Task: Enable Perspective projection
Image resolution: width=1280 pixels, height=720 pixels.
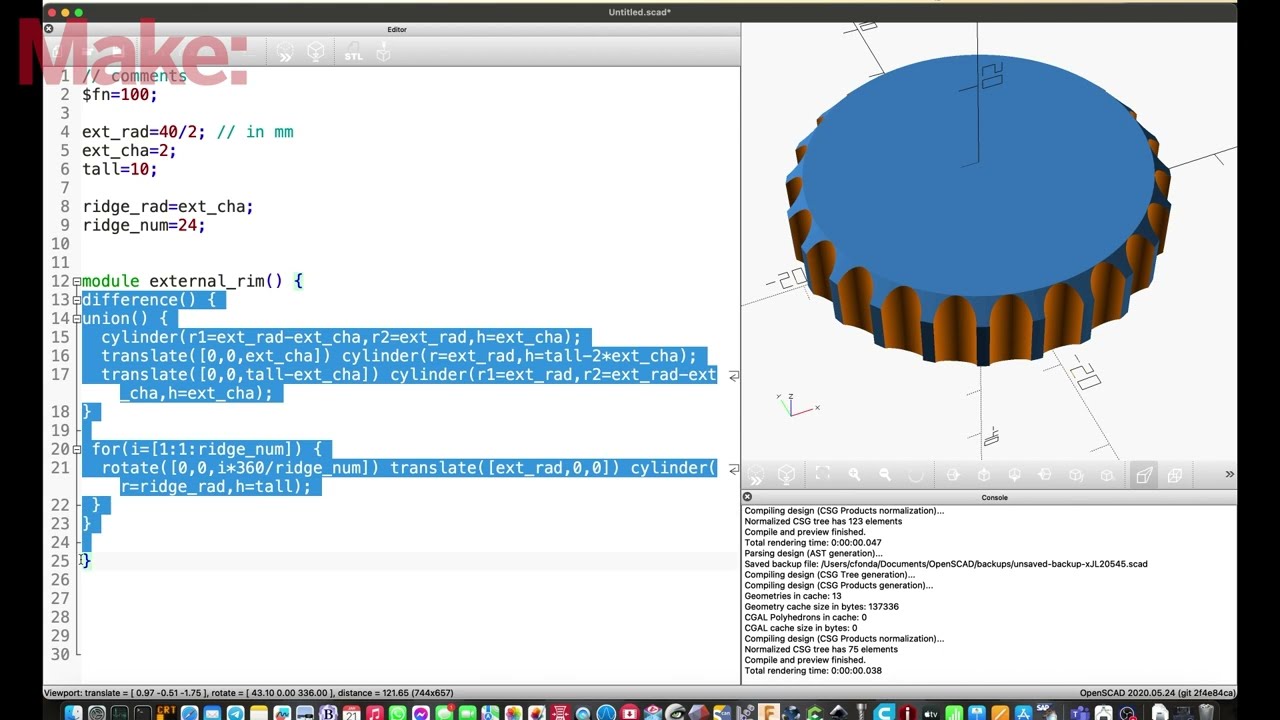Action: [x=1144, y=475]
